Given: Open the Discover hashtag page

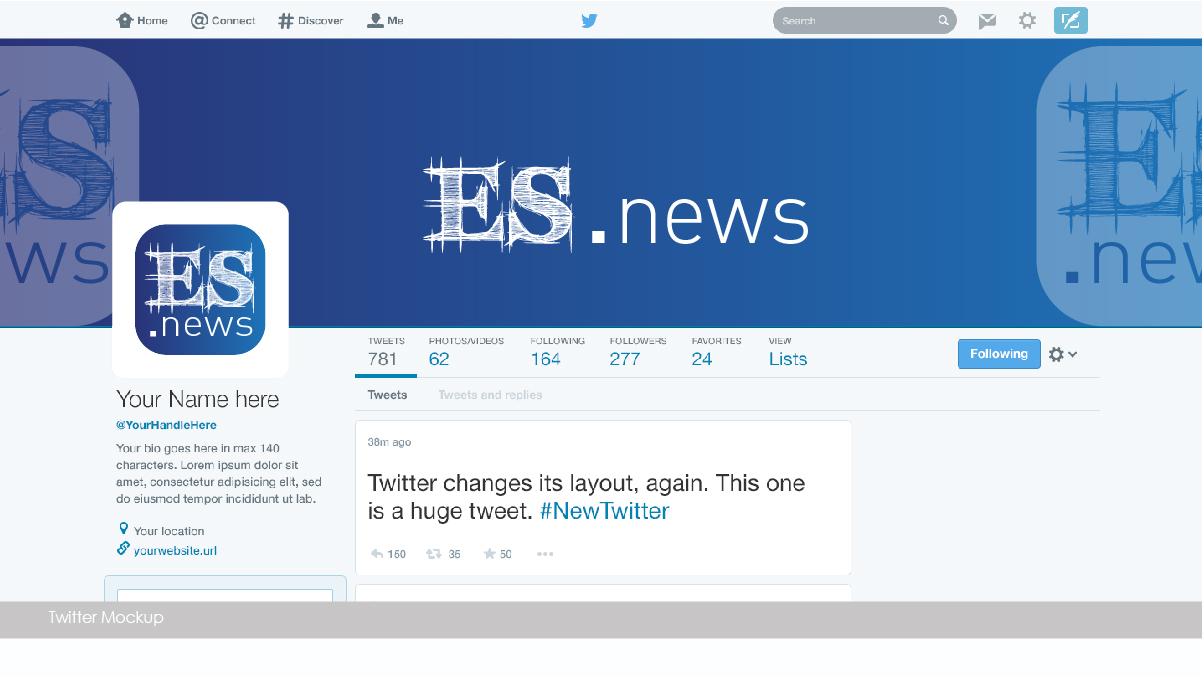Looking at the screenshot, I should 310,20.
